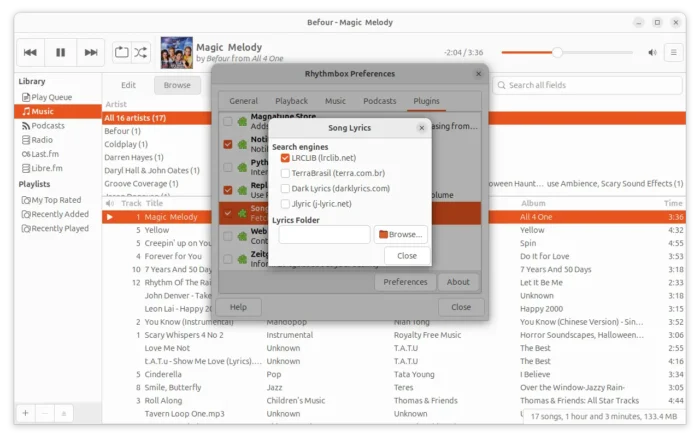
Task: Select Befour (1) in artist list
Action: tap(122, 131)
